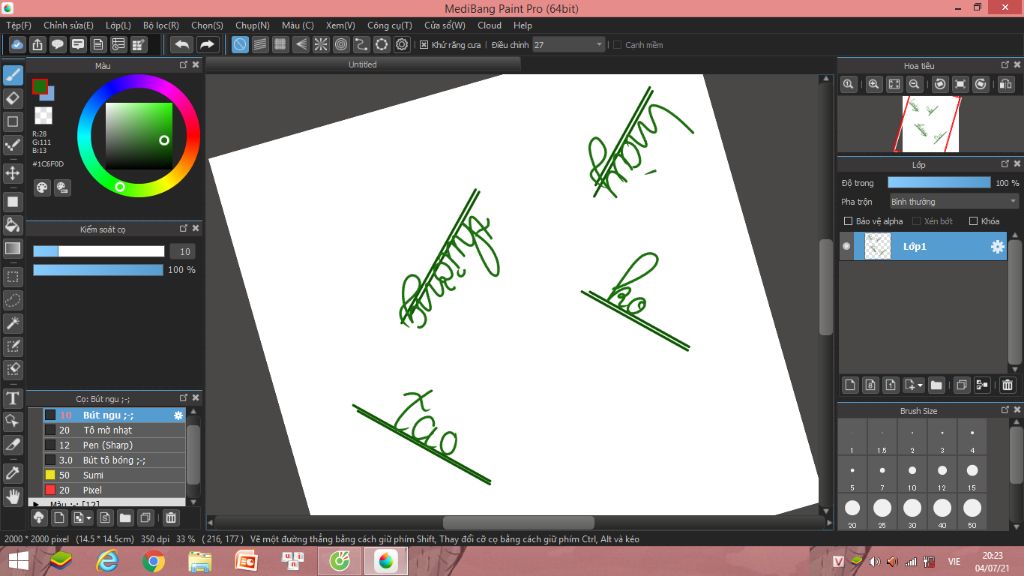Toggle the Khử răng cưa checkbox
Image resolution: width=1024 pixels, height=576 pixels.
pos(424,45)
